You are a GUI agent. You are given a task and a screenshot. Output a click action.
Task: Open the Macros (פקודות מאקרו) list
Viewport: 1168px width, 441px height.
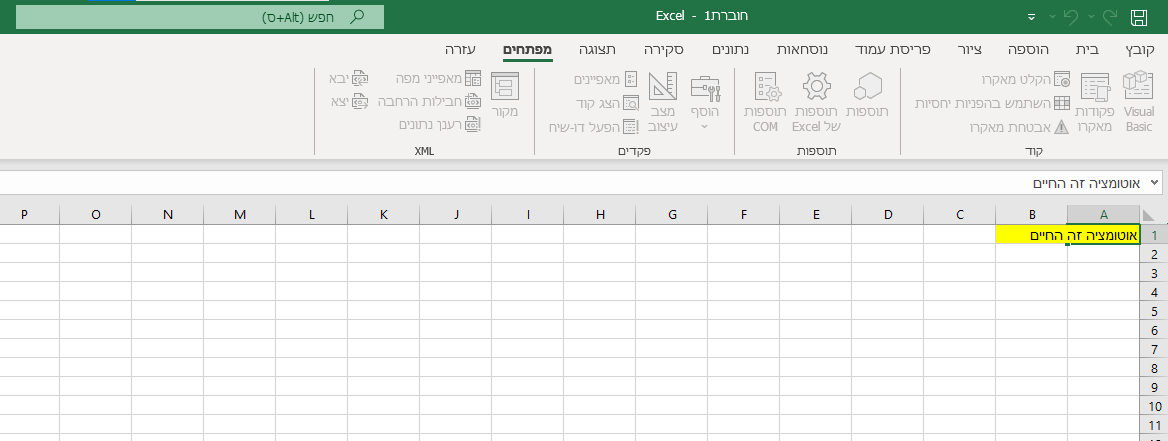(1094, 102)
